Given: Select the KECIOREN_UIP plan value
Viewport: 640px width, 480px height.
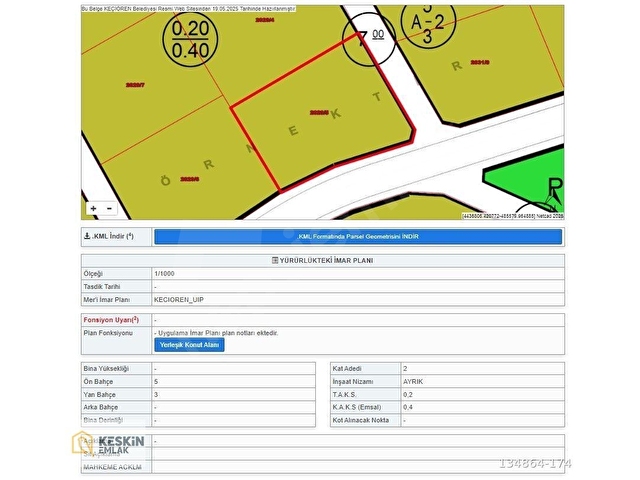Looking at the screenshot, I should (x=179, y=300).
